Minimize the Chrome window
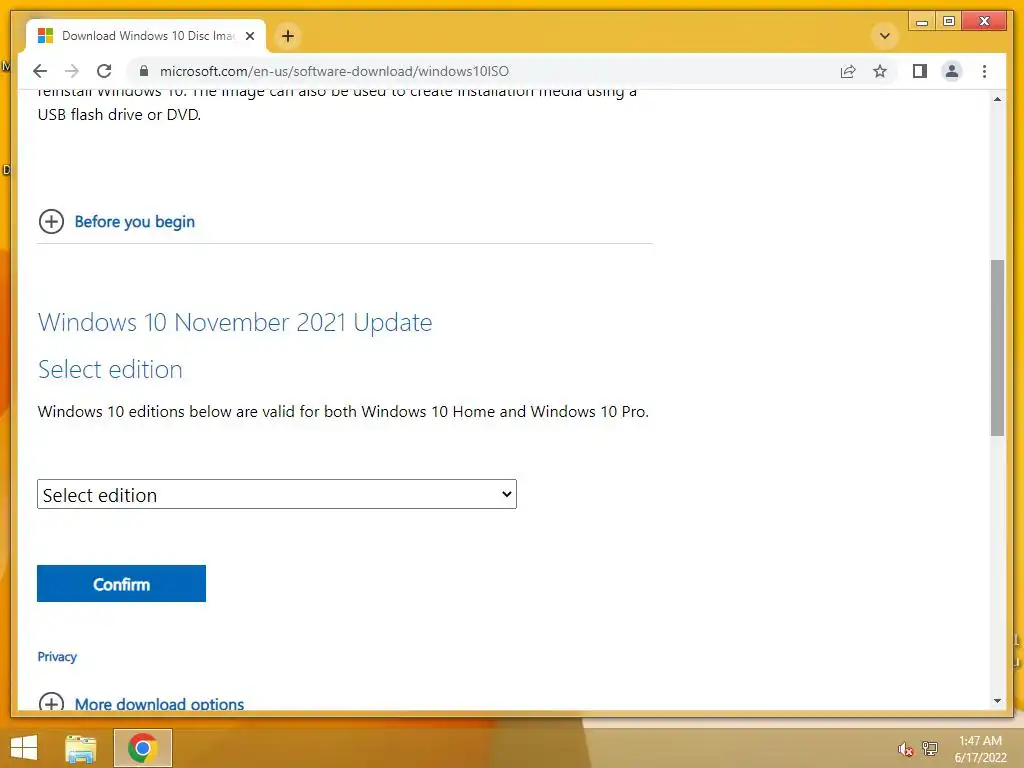The width and height of the screenshot is (1024, 768). click(x=922, y=22)
